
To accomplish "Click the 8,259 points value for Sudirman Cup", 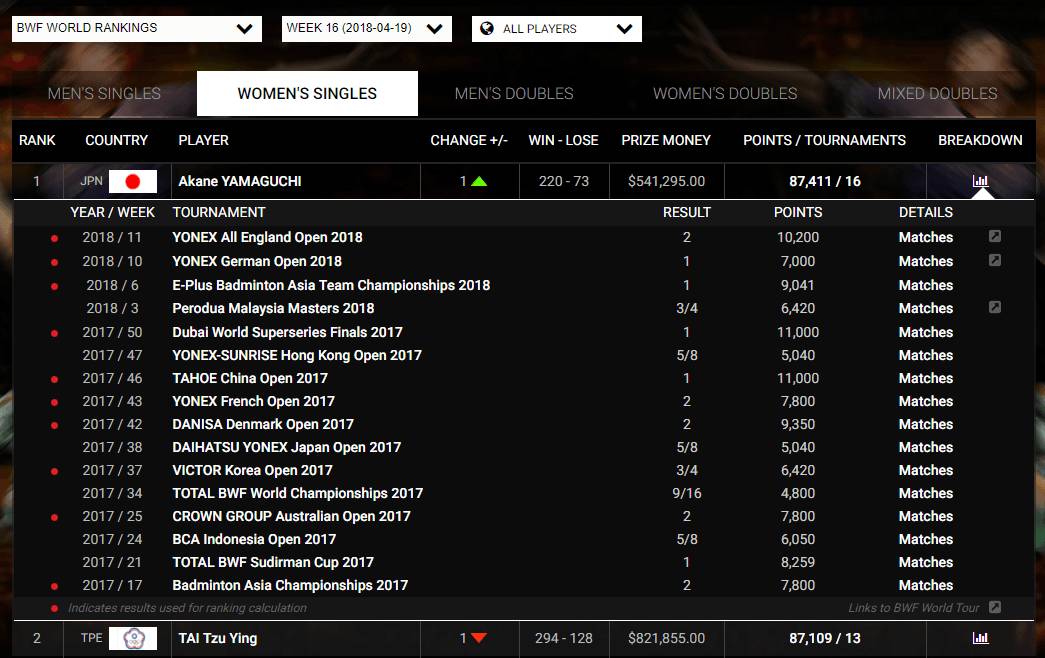I will [x=798, y=562].
